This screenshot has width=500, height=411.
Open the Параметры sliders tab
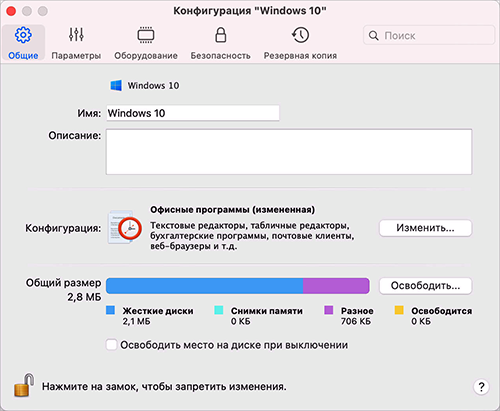[76, 43]
